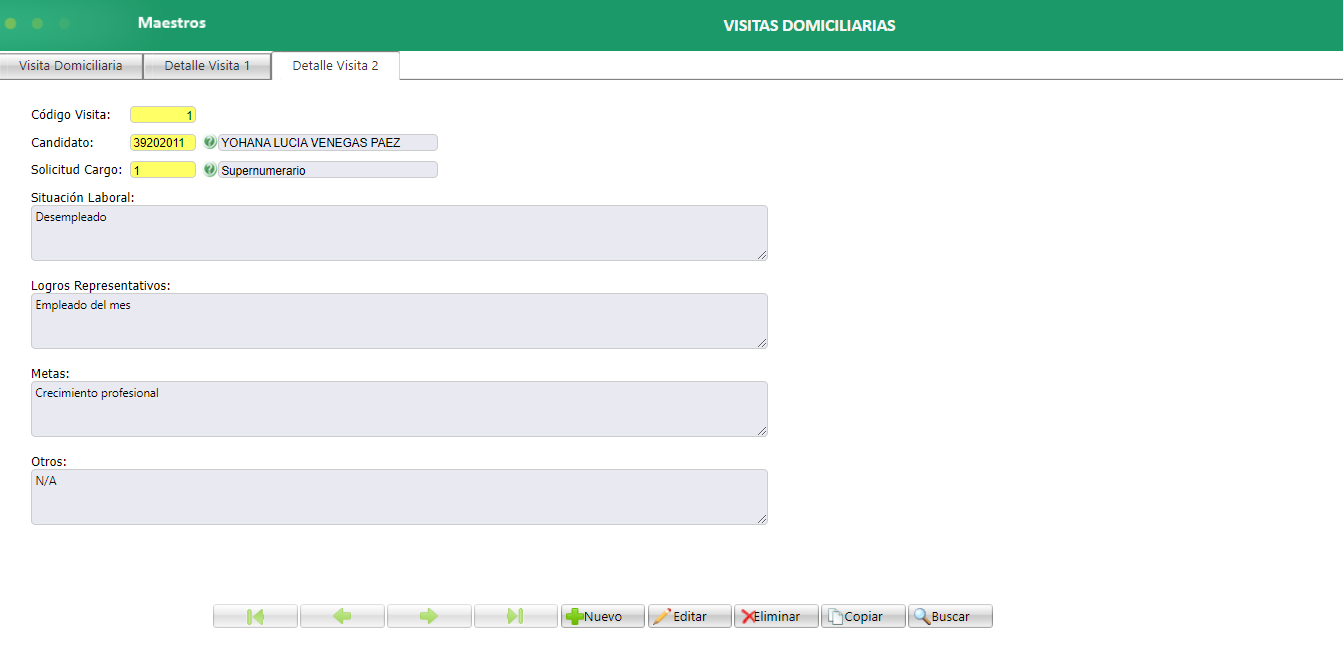The width and height of the screenshot is (1343, 655).
Task: Click the Código Visita label
Action: 71,115
